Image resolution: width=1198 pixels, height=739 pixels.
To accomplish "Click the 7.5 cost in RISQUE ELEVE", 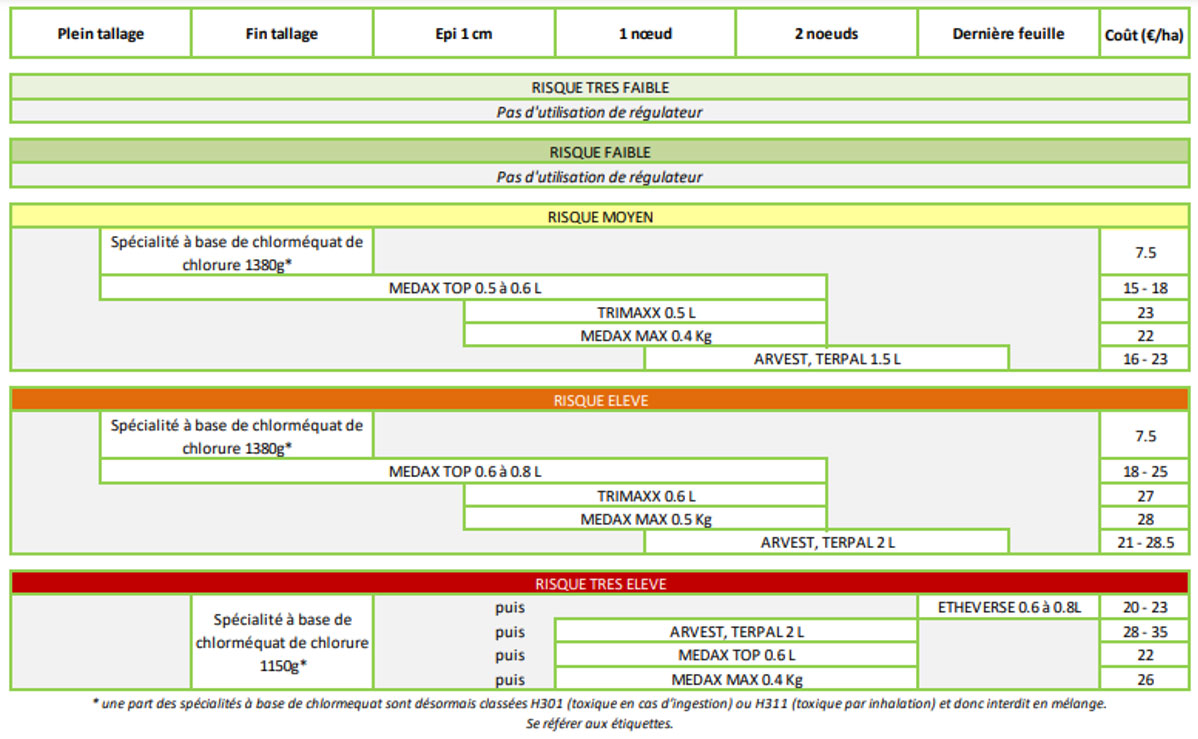I will click(x=1145, y=436).
